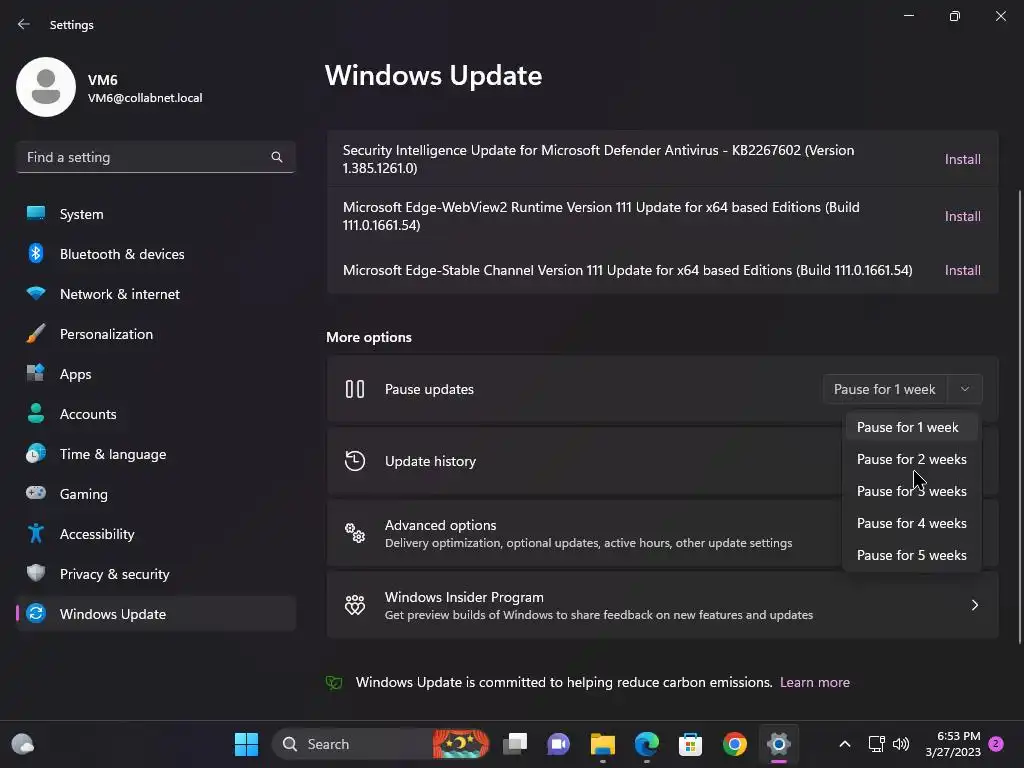Install Security Intelligence Update KB2267602
The image size is (1024, 768).
coord(963,159)
